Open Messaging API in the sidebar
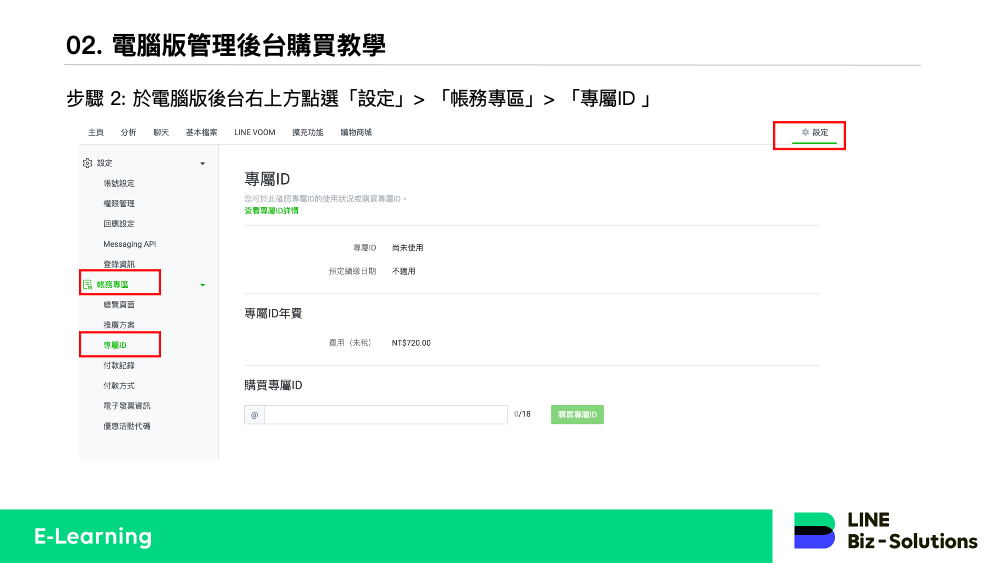This screenshot has width=1000, height=563. click(129, 244)
